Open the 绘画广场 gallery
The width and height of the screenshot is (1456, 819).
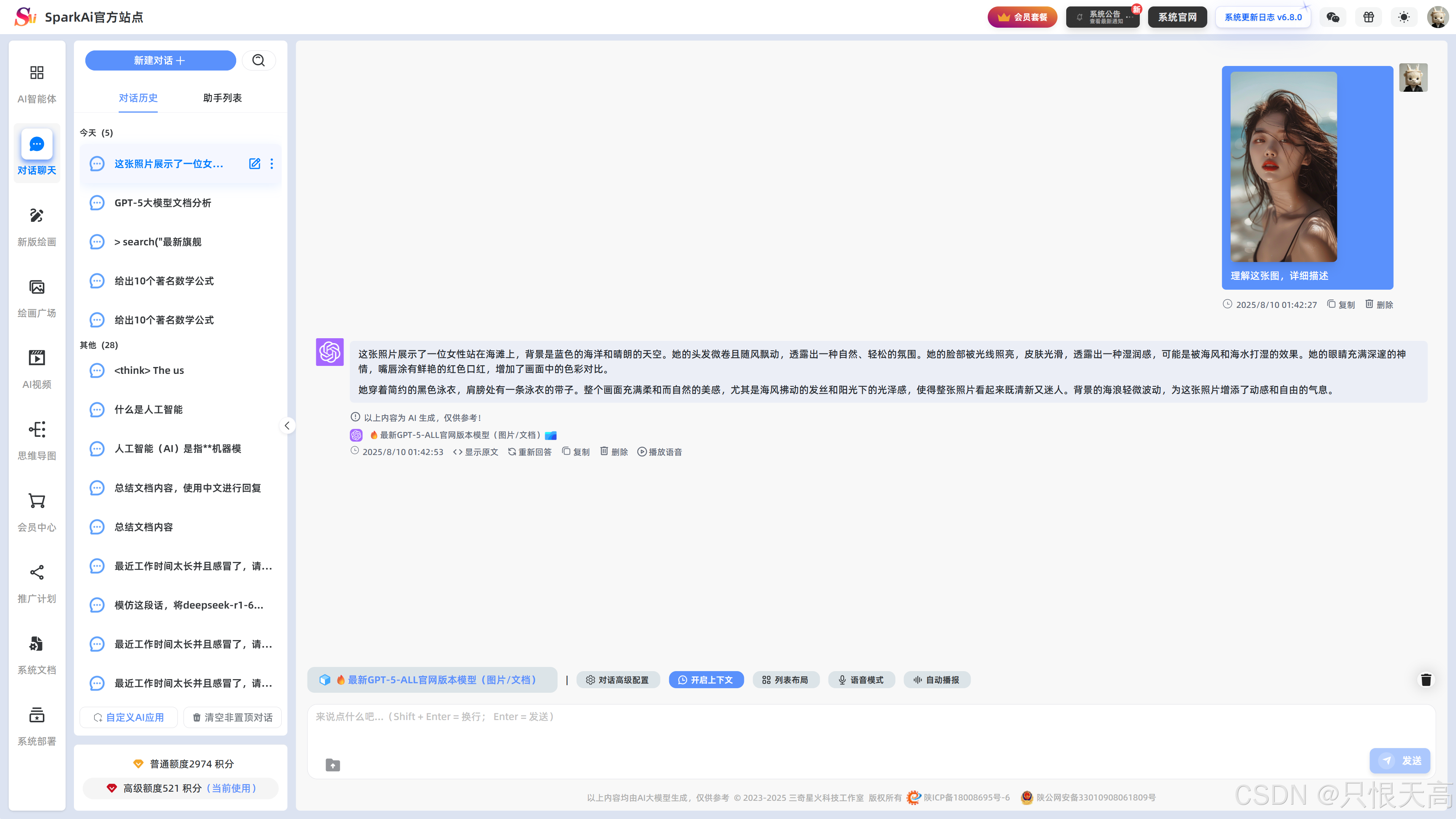[37, 298]
